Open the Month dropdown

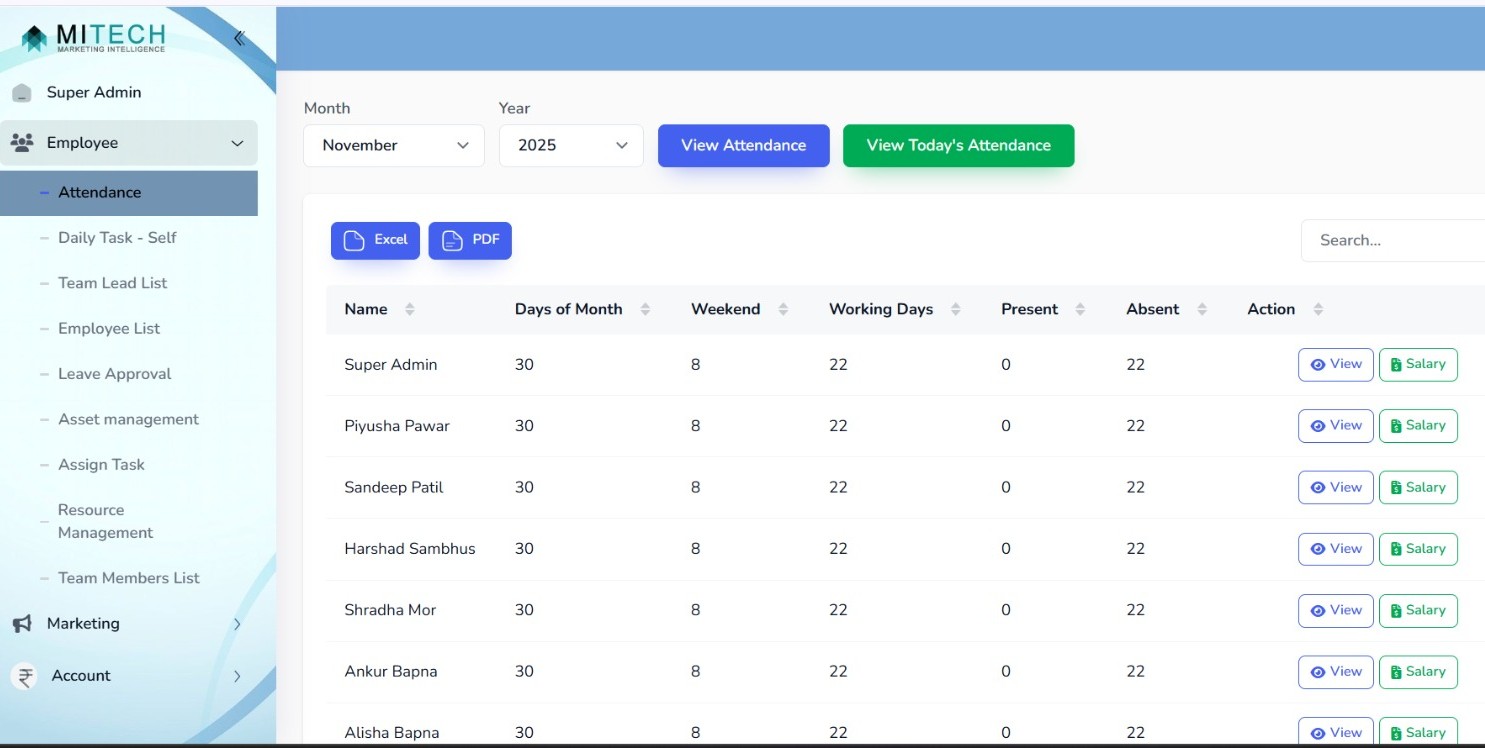[x=393, y=145]
